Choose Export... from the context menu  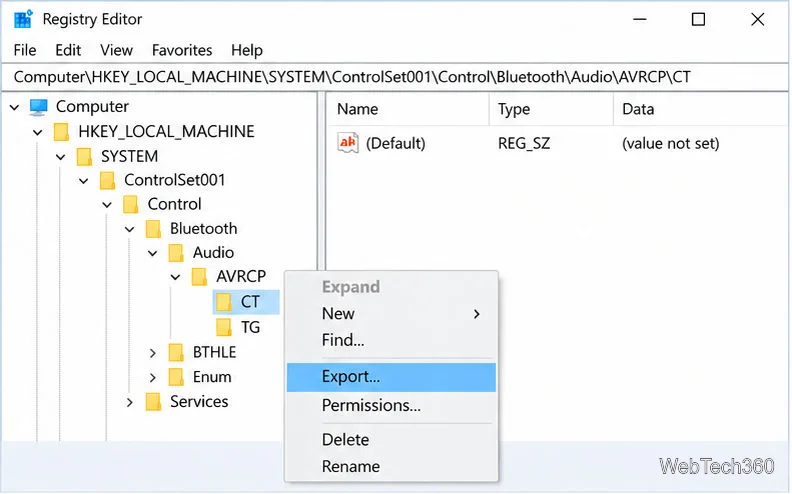click(391, 377)
